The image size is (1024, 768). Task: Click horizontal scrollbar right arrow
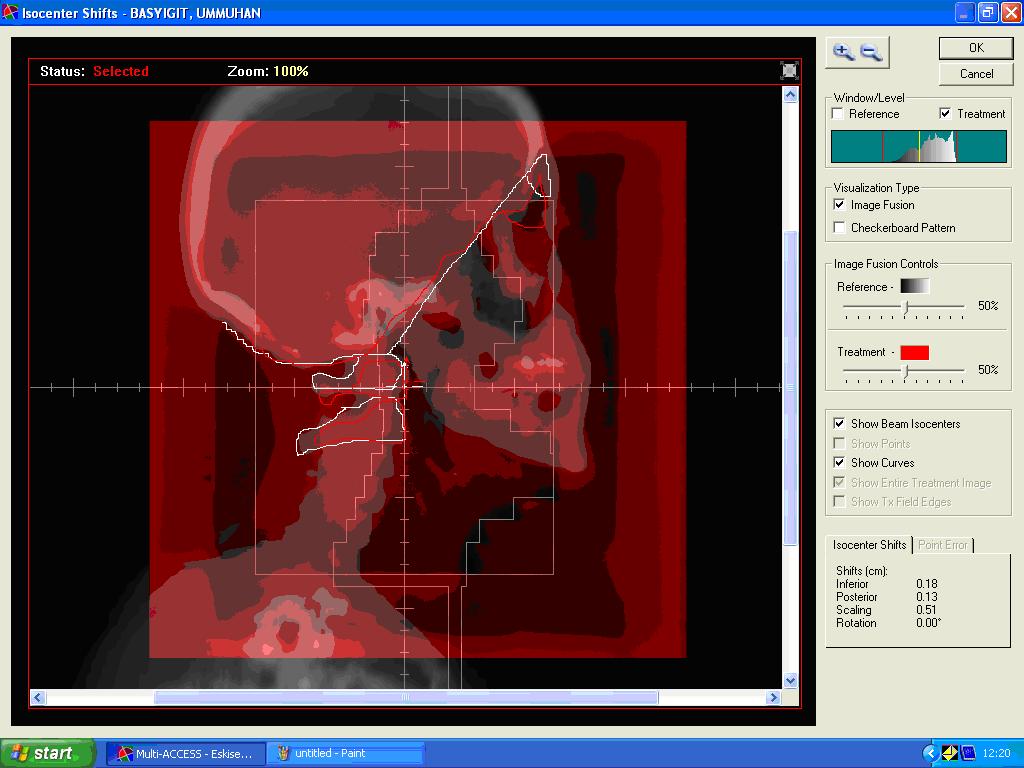[774, 697]
